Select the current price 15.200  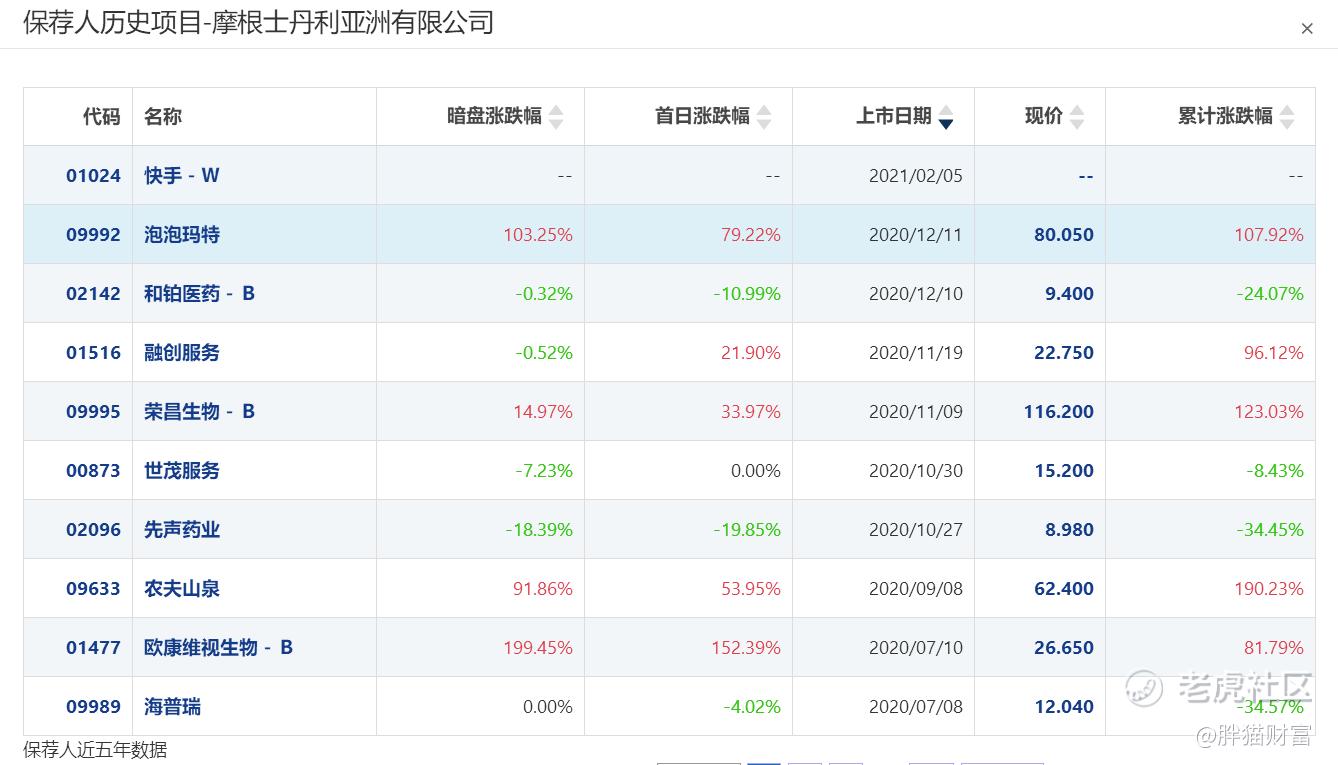1064,471
